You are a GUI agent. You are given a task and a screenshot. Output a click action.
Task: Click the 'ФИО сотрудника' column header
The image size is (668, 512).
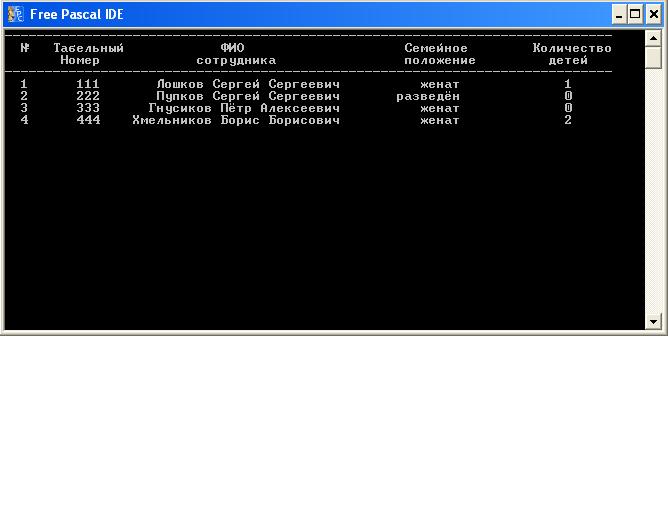[235, 54]
